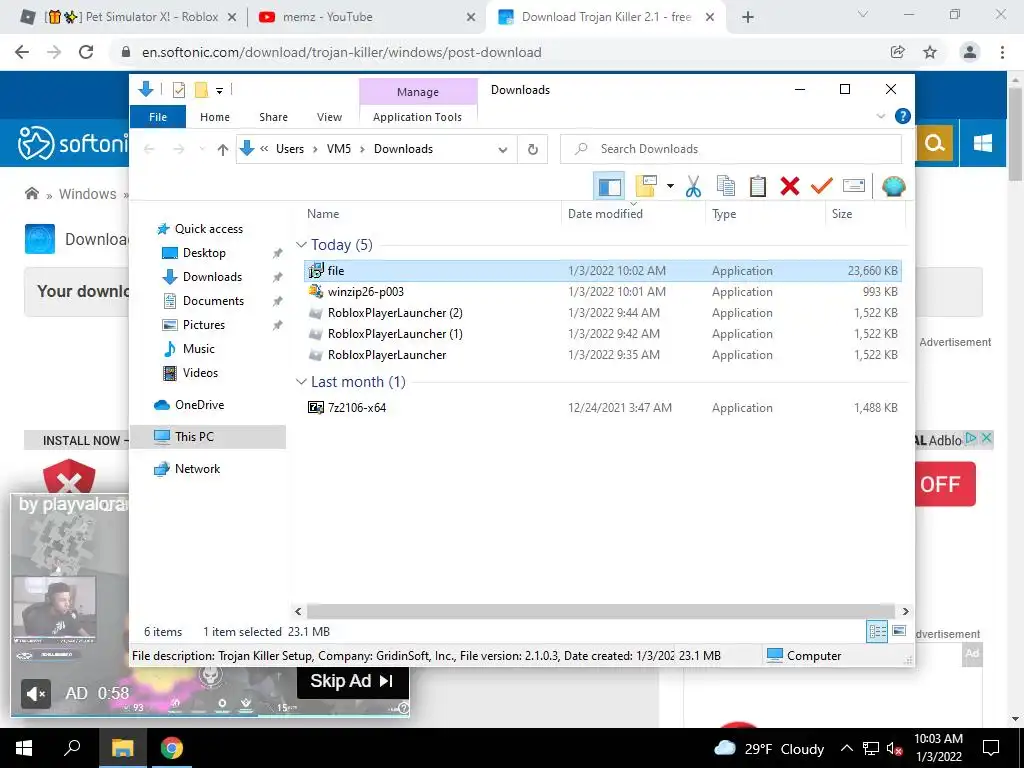Click the Cut scissors icon in Explorer toolbar
The width and height of the screenshot is (1024, 768).
tap(693, 187)
